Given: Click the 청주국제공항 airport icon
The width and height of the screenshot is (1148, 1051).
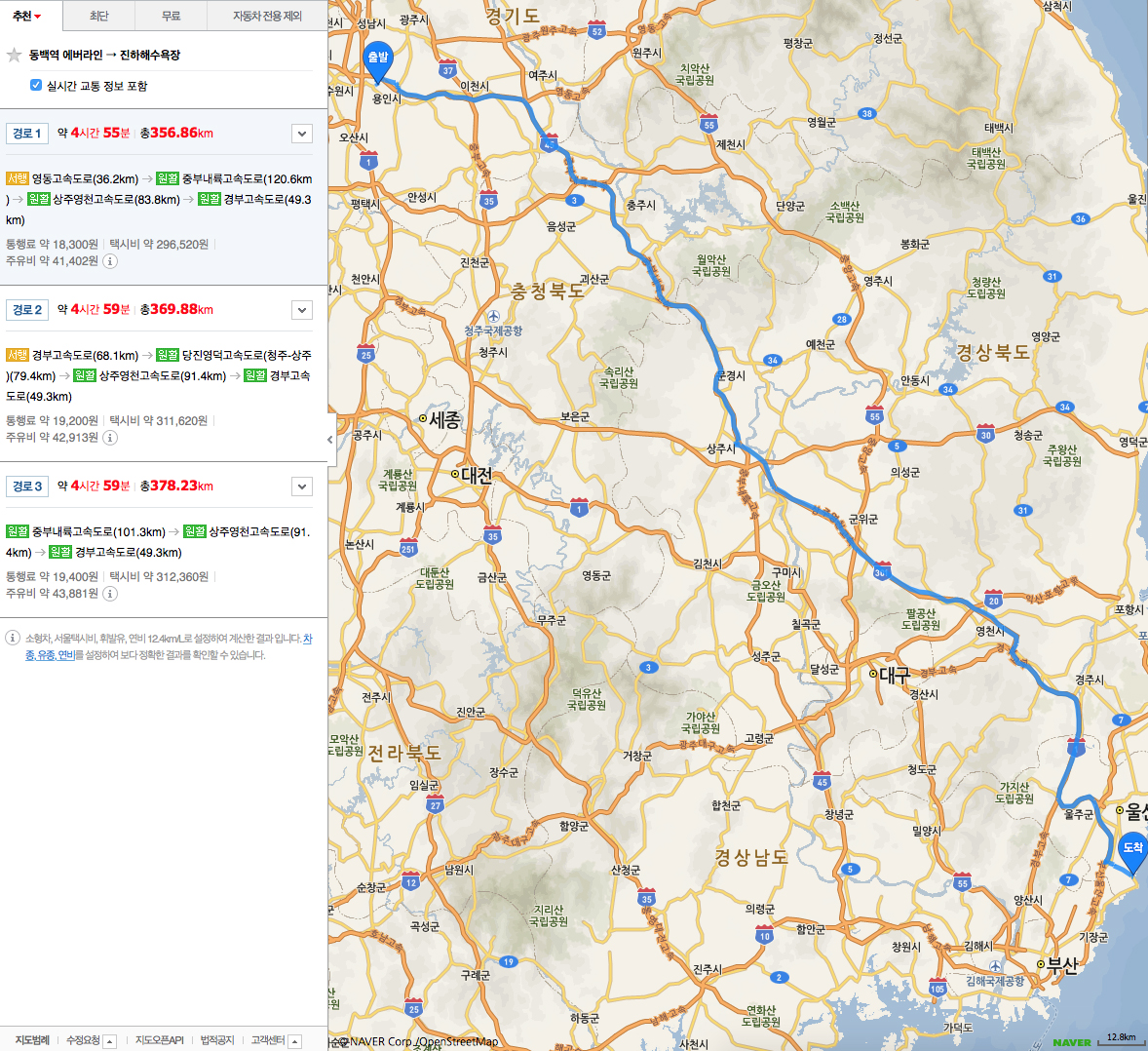Looking at the screenshot, I should (493, 317).
